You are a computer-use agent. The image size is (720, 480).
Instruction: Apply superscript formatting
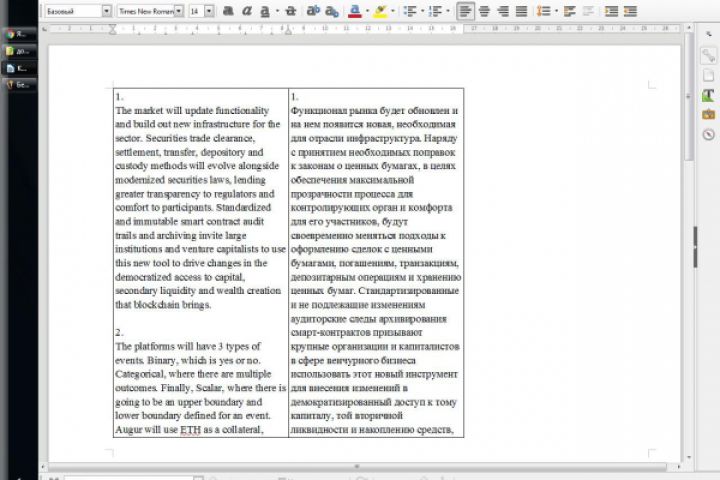313,11
